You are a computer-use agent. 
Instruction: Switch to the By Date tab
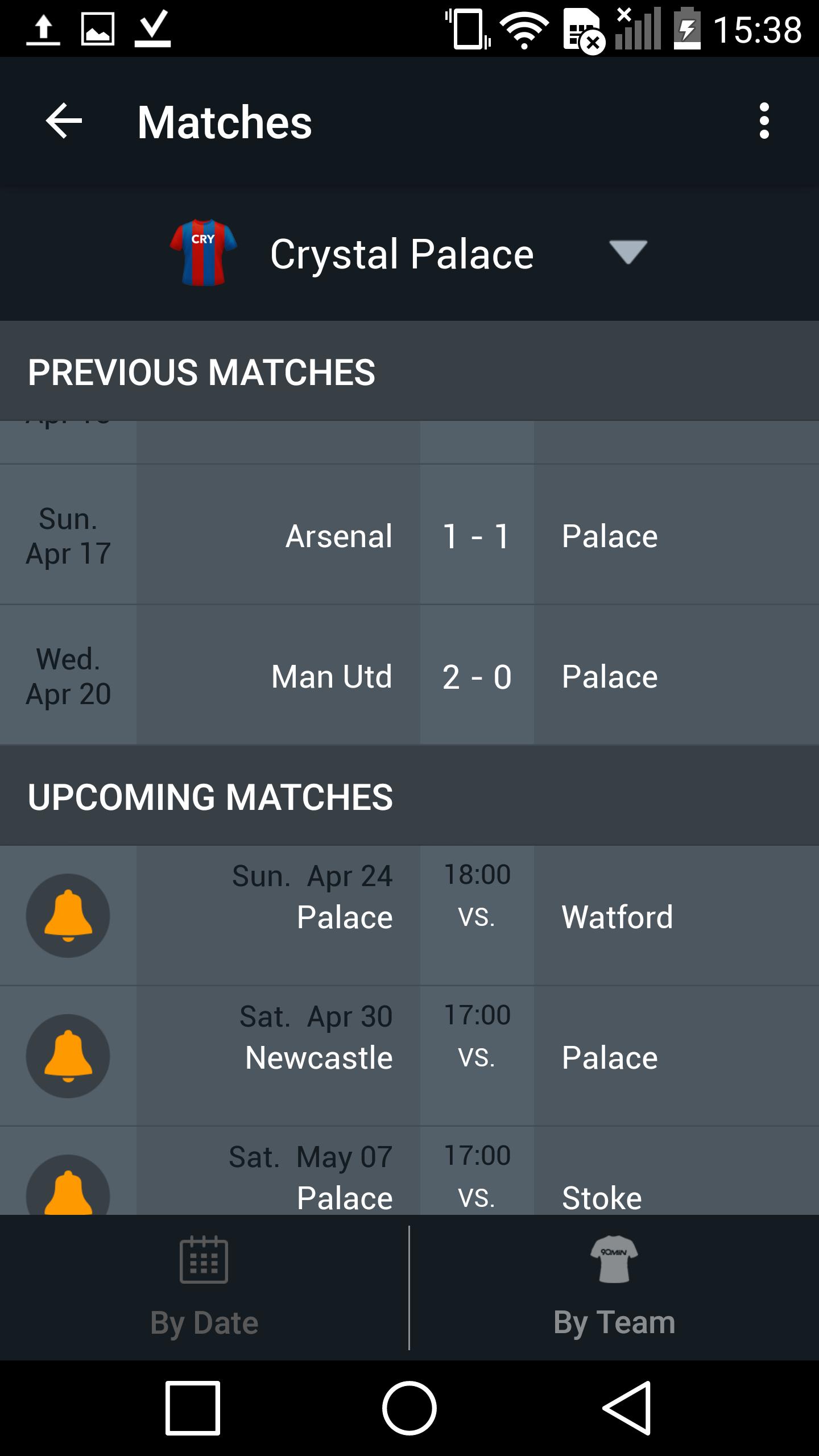pyautogui.click(x=204, y=1288)
